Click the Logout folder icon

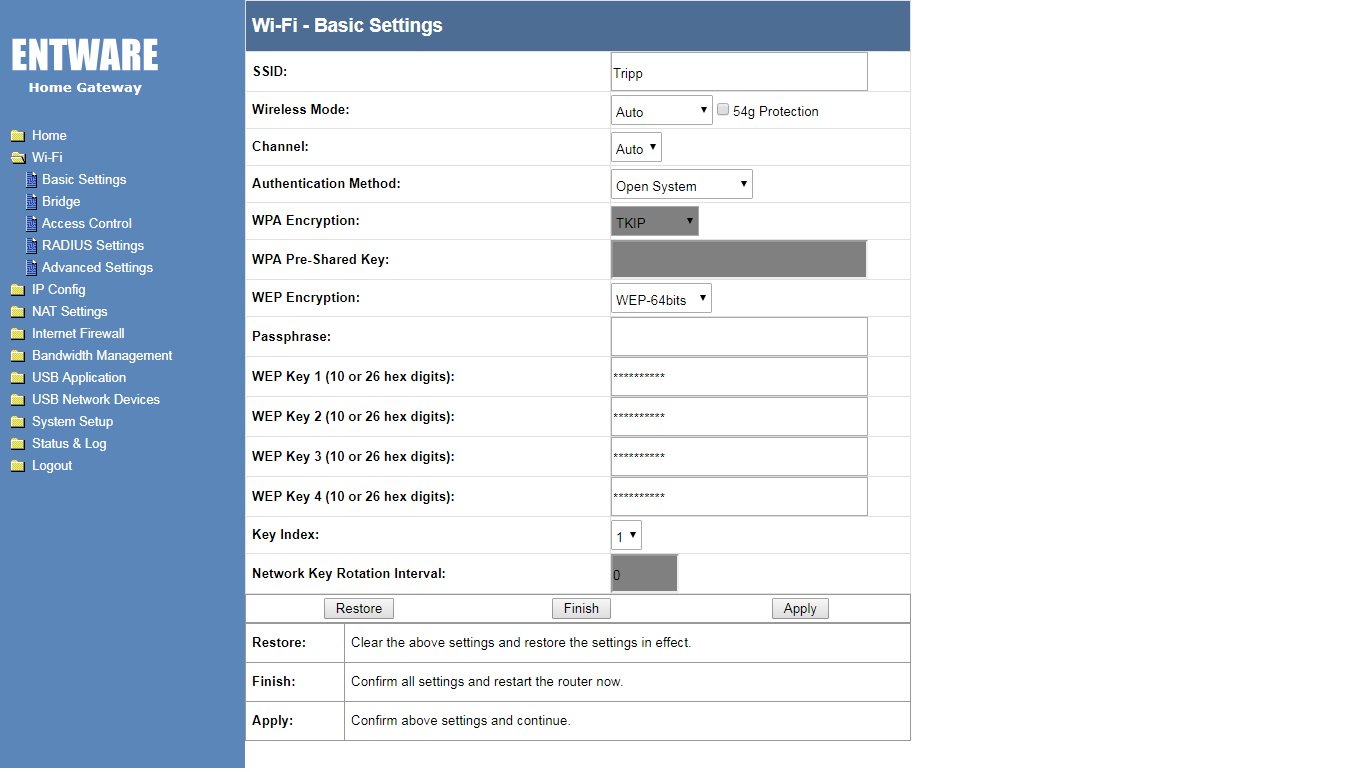click(x=17, y=466)
